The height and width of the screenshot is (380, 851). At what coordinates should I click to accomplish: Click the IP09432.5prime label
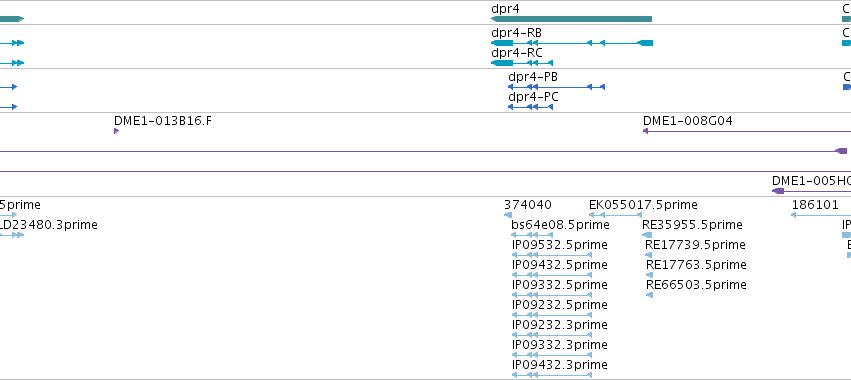tap(560, 265)
